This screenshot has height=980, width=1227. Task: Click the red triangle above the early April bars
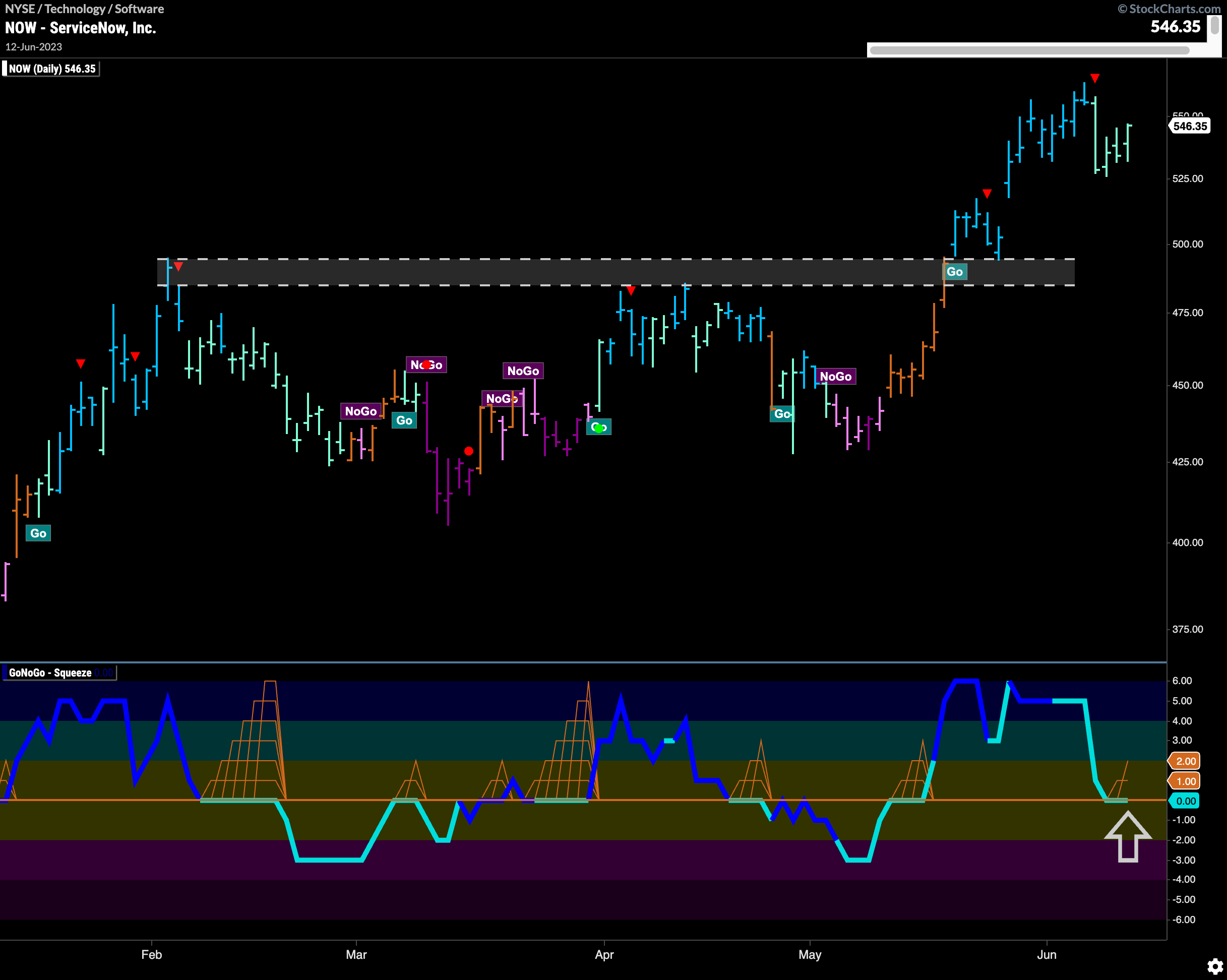631,291
